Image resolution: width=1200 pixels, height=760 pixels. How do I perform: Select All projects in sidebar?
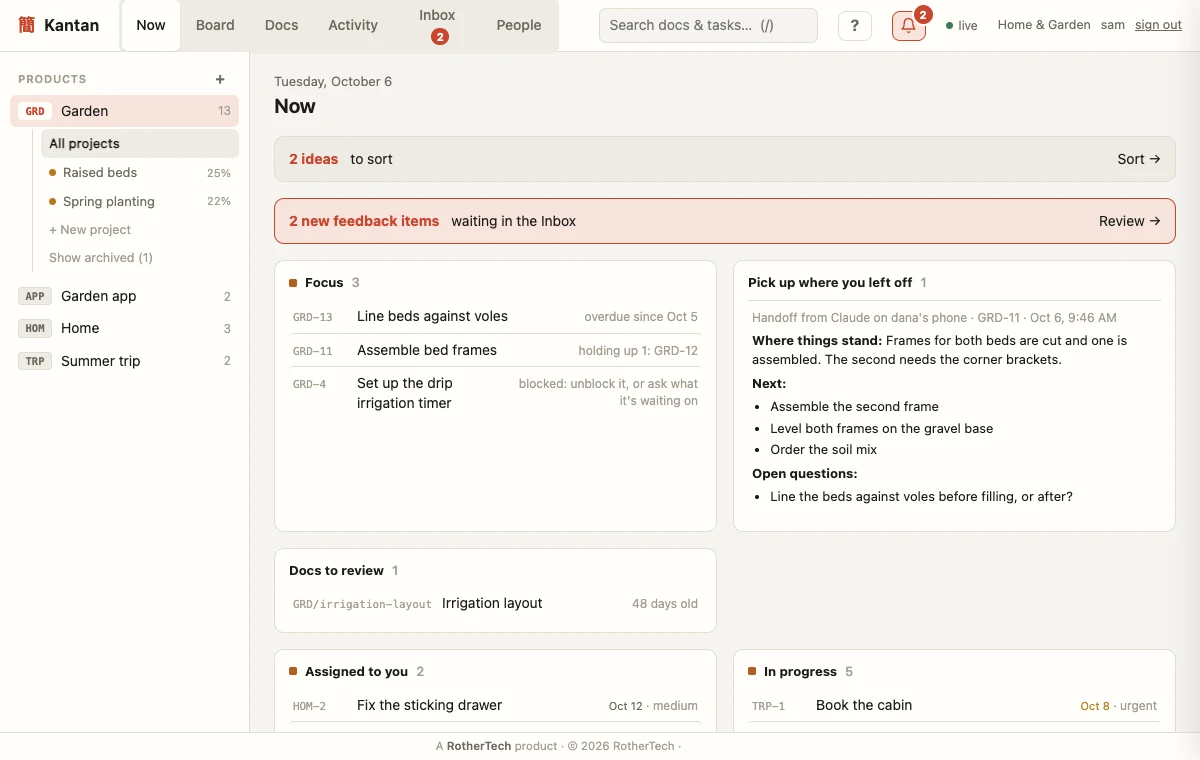[140, 143]
